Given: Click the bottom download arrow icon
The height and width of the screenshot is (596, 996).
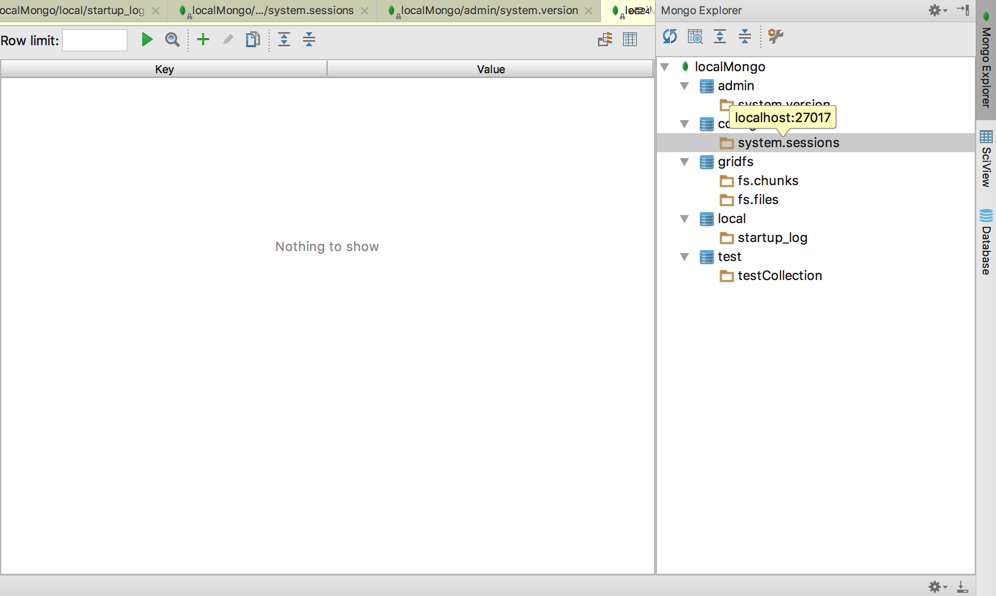Looking at the screenshot, I should [x=962, y=586].
